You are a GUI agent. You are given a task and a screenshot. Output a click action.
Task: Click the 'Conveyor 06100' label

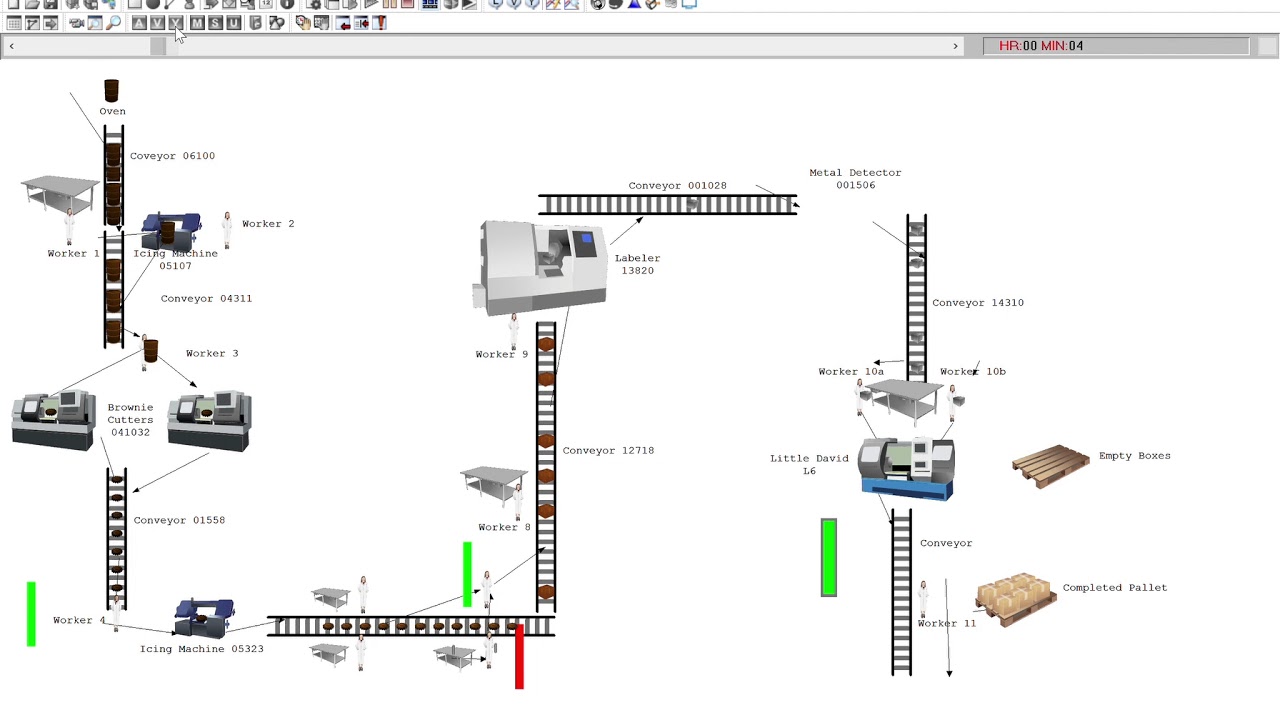click(x=172, y=156)
